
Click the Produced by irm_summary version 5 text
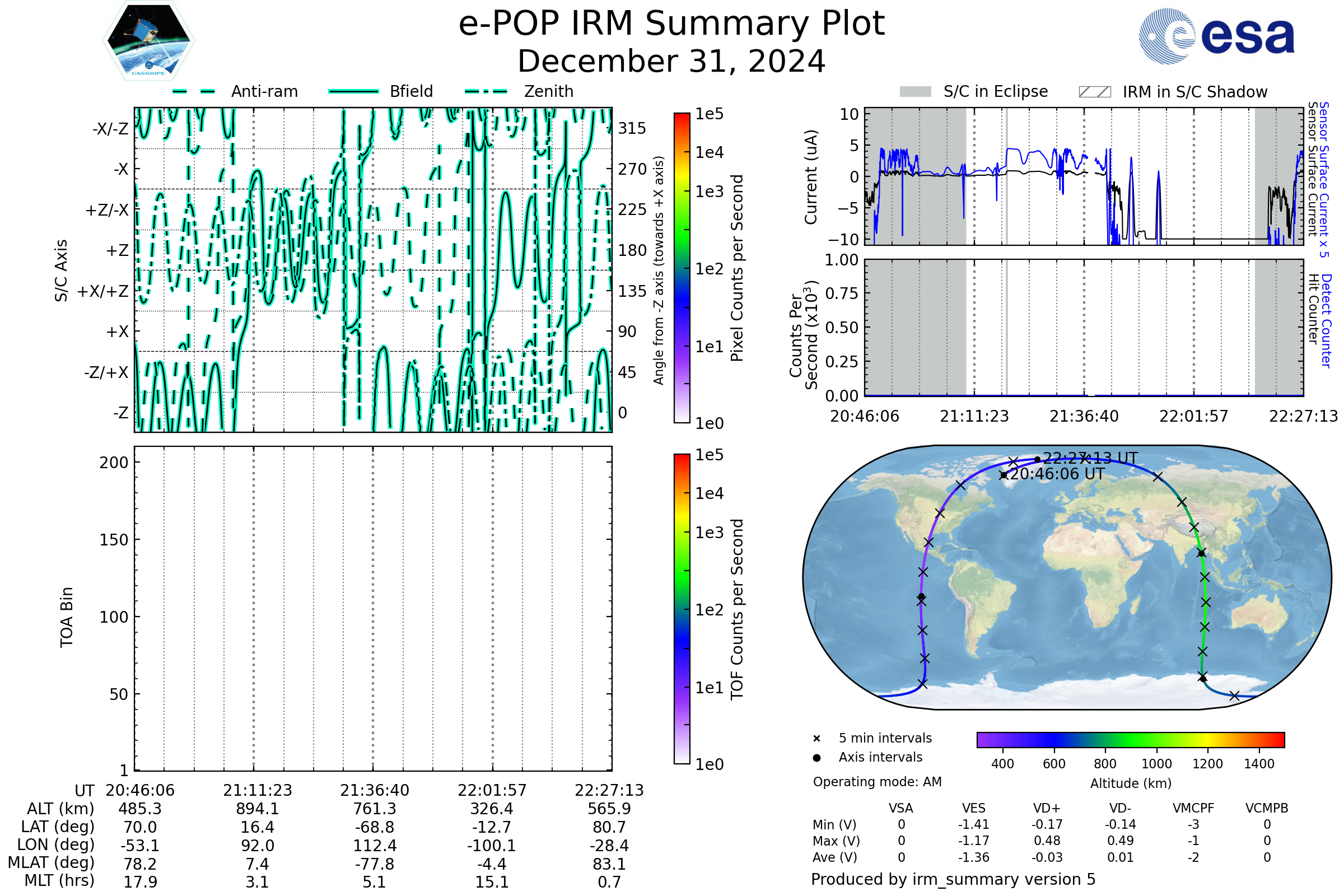pyautogui.click(x=953, y=879)
